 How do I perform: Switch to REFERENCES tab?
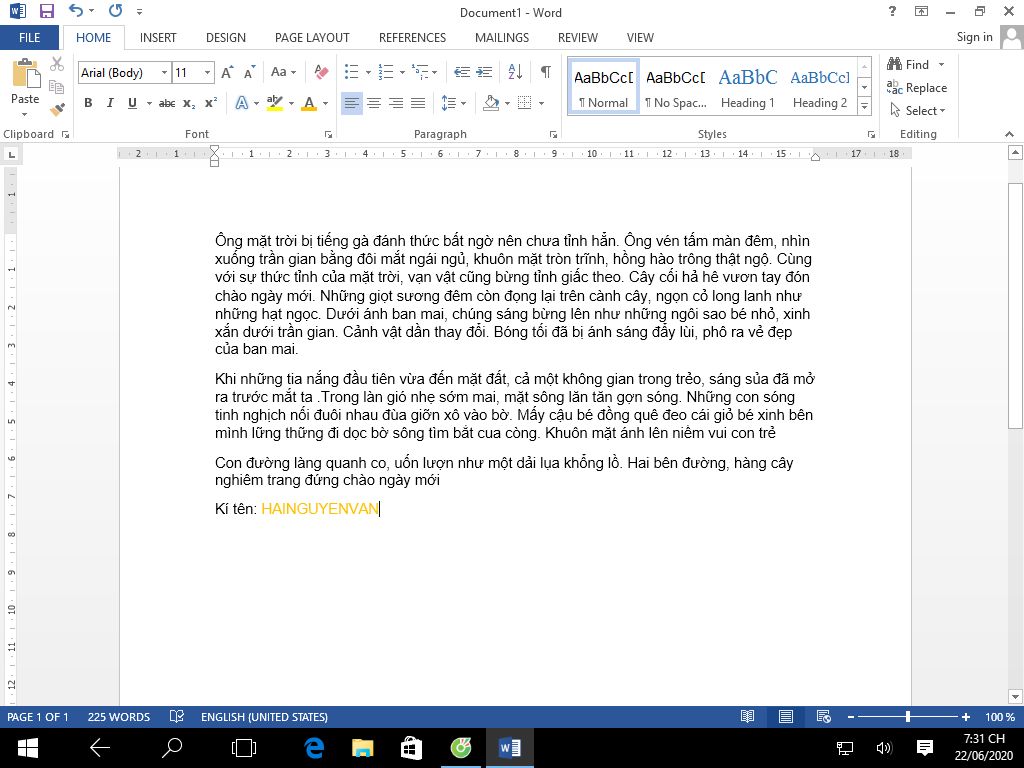(x=413, y=38)
